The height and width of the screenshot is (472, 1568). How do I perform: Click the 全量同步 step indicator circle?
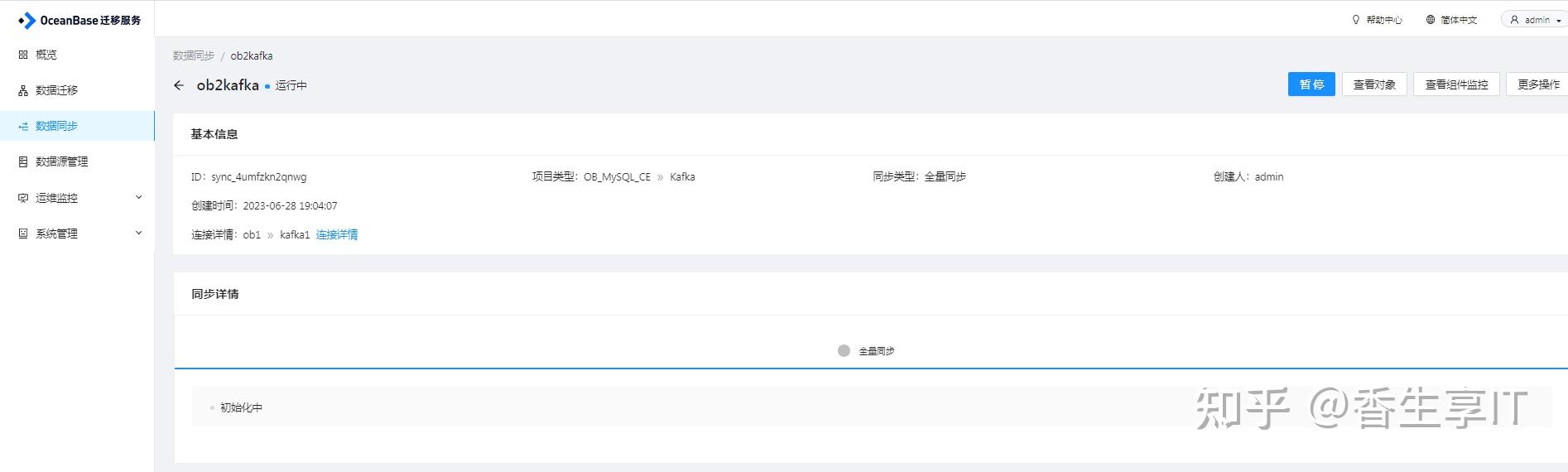click(844, 351)
